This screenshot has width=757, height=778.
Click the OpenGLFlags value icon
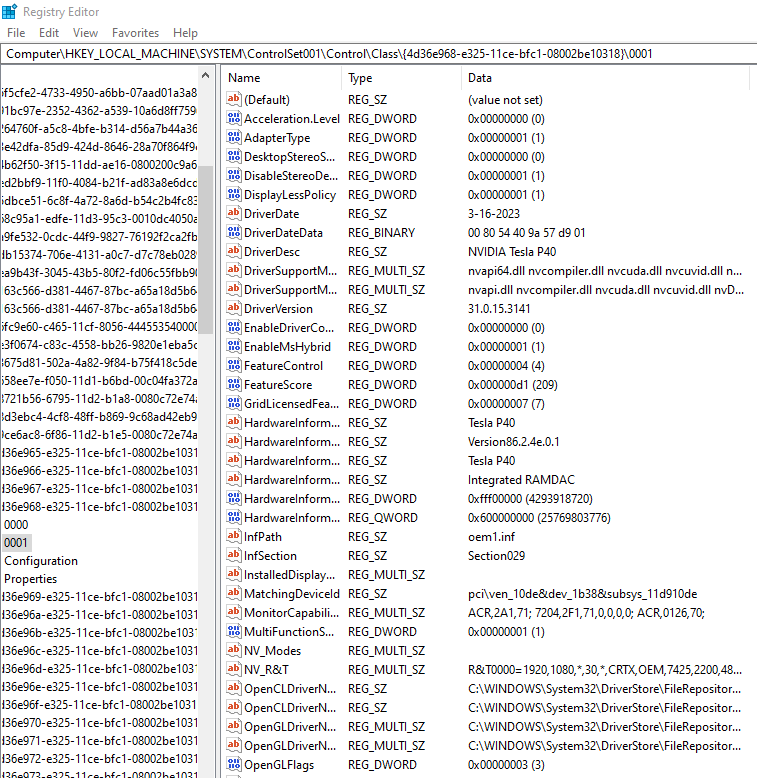[x=234, y=765]
